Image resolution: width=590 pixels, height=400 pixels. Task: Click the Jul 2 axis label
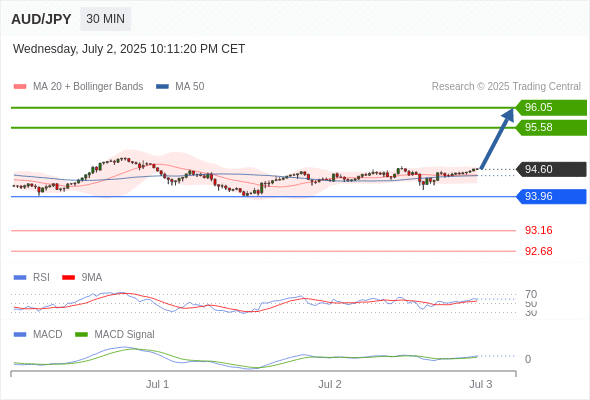pyautogui.click(x=330, y=384)
